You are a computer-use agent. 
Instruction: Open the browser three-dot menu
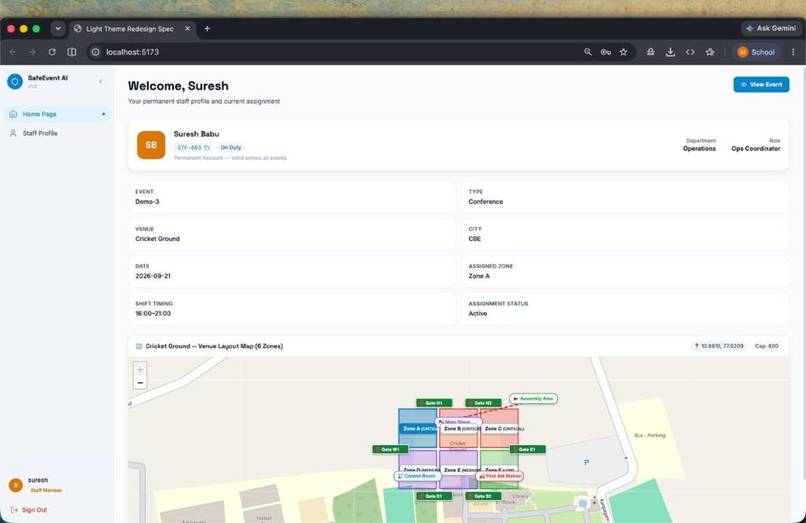pyautogui.click(x=793, y=52)
